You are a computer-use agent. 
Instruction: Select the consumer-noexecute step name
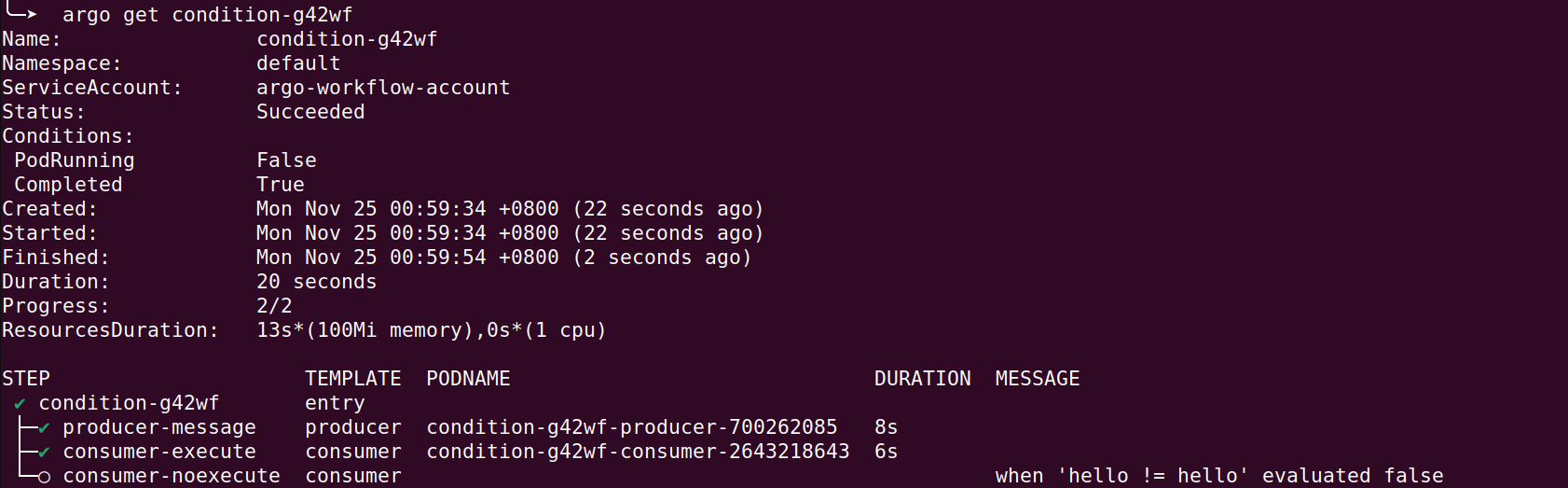[171, 476]
